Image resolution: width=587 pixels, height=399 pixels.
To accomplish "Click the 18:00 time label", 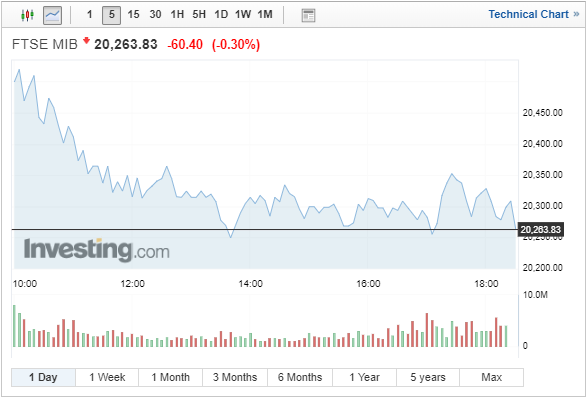I will pyautogui.click(x=486, y=284).
